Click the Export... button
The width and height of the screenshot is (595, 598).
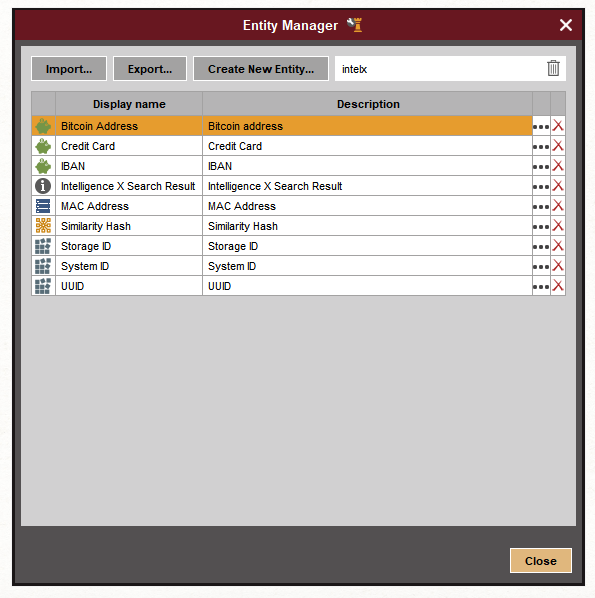tap(150, 69)
